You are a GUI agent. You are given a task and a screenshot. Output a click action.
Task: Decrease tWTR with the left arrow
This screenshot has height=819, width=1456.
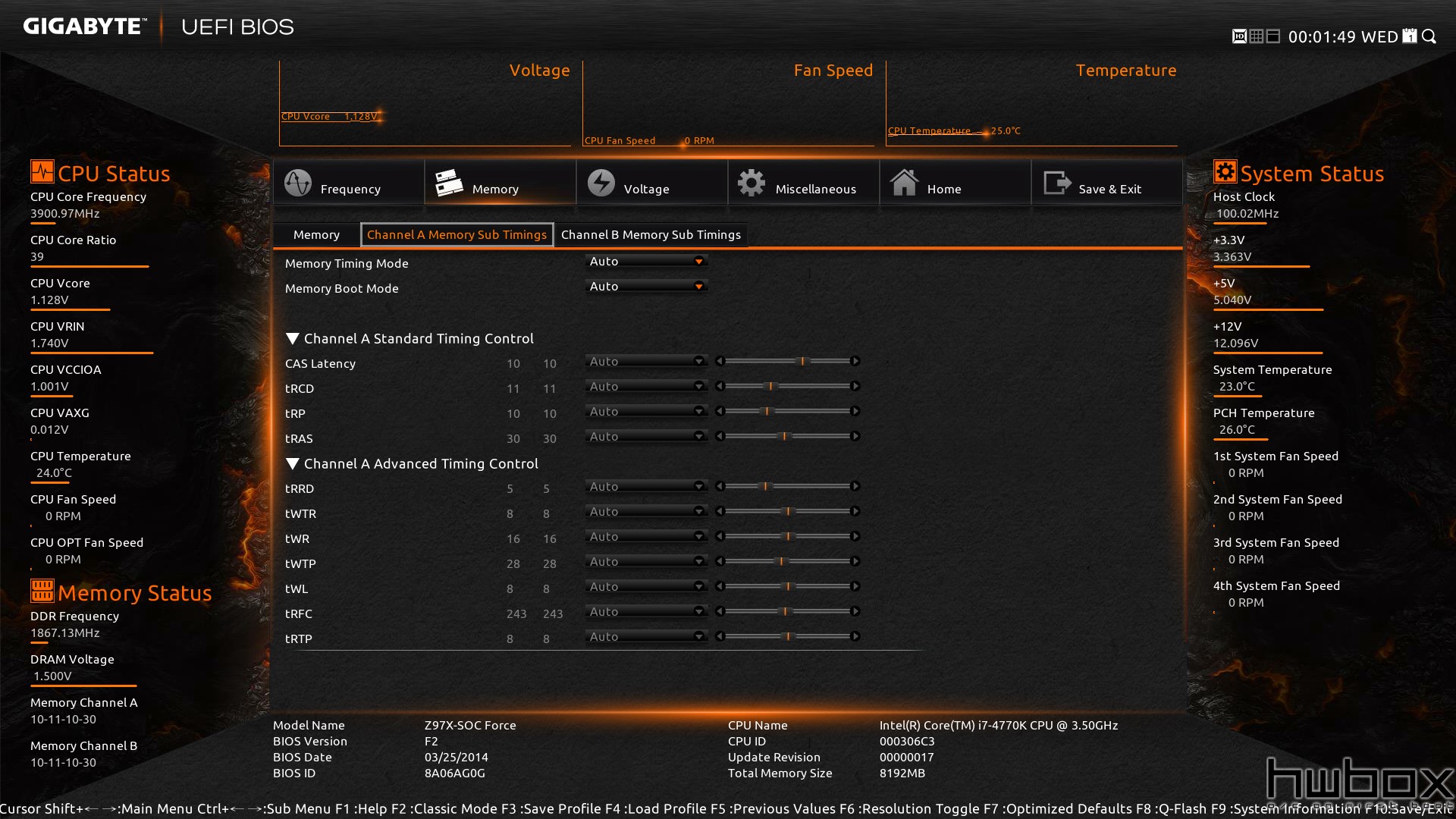720,511
